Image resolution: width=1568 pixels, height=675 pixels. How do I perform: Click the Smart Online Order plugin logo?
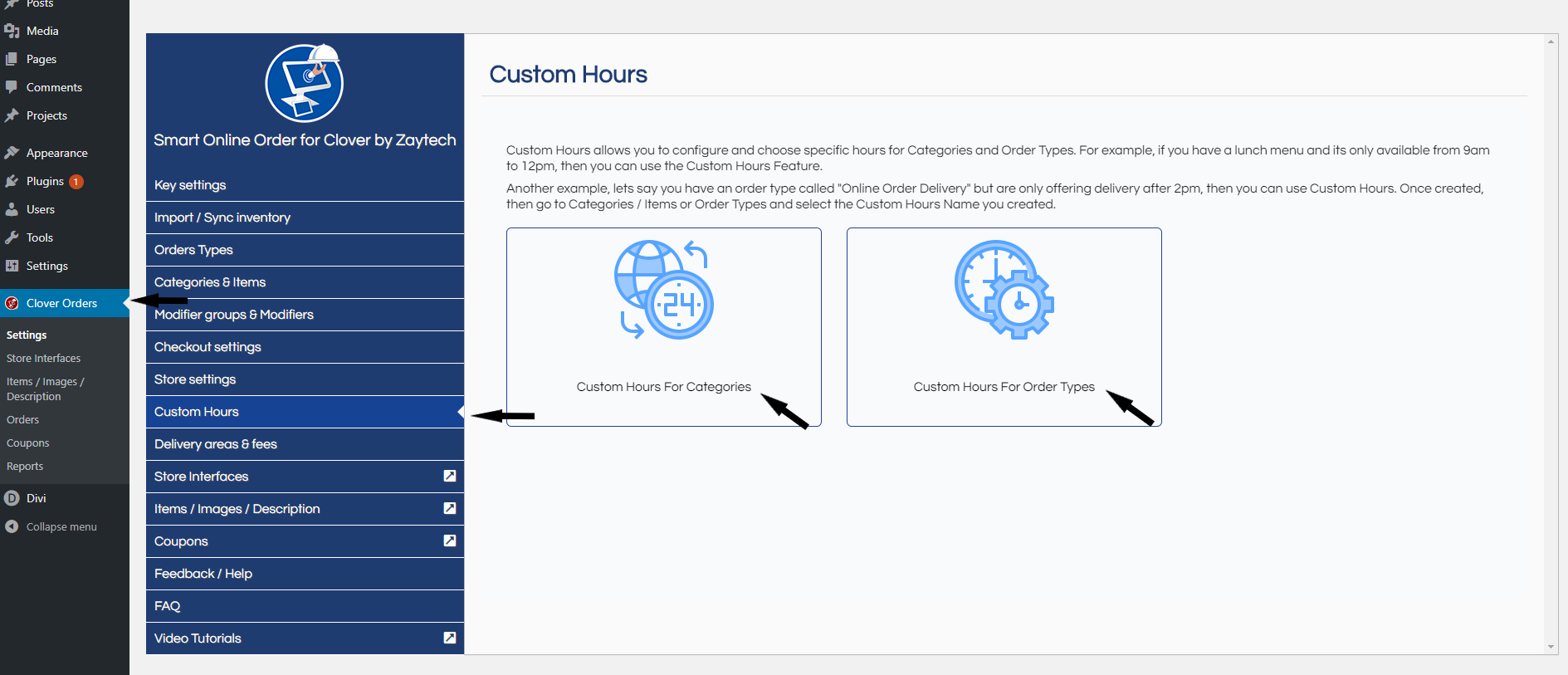pyautogui.click(x=305, y=83)
